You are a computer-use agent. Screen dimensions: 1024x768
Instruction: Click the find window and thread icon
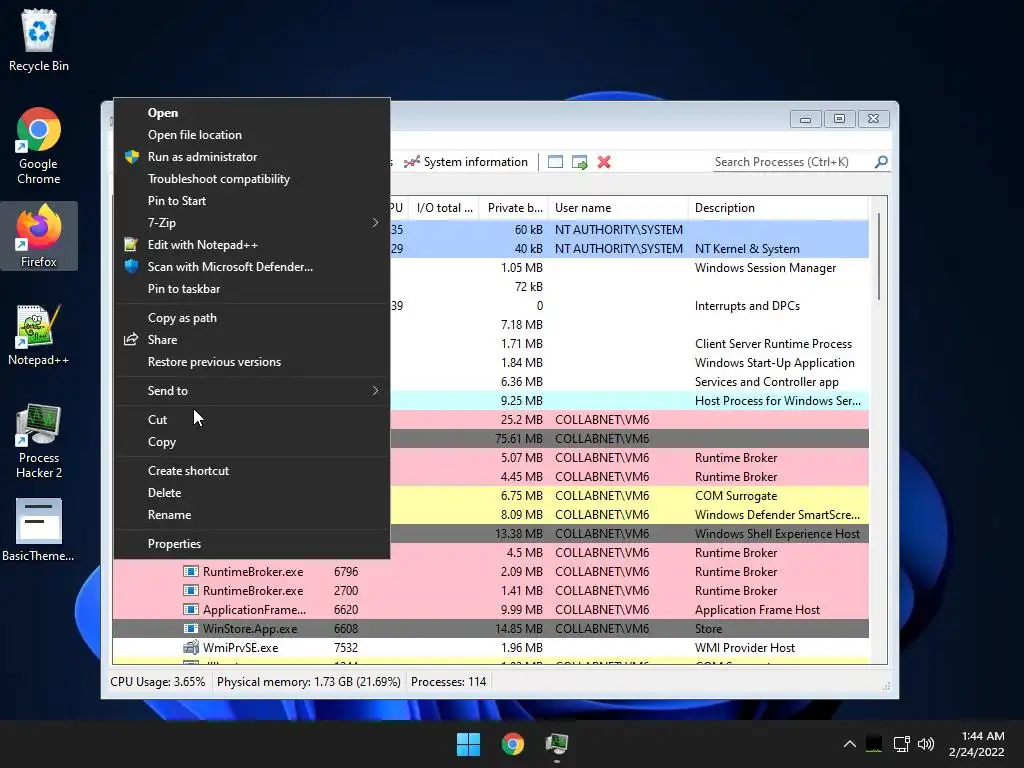579,162
